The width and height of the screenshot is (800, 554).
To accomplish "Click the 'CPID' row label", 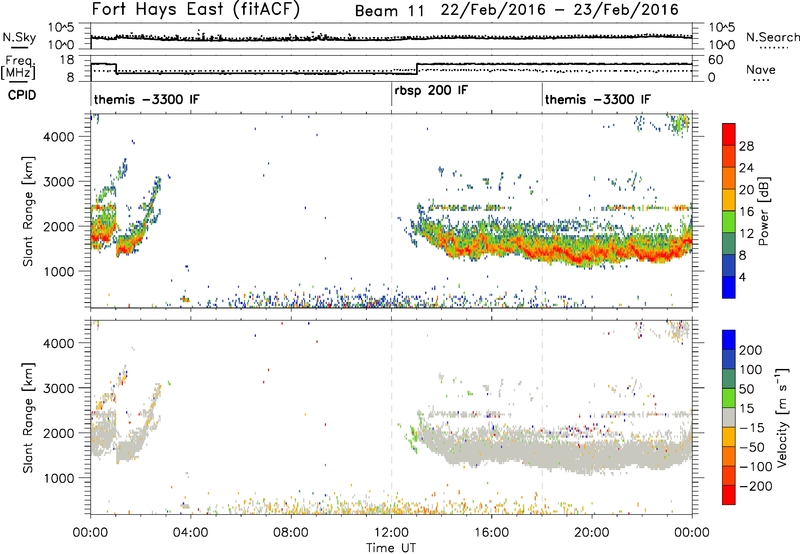I will [x=22, y=95].
